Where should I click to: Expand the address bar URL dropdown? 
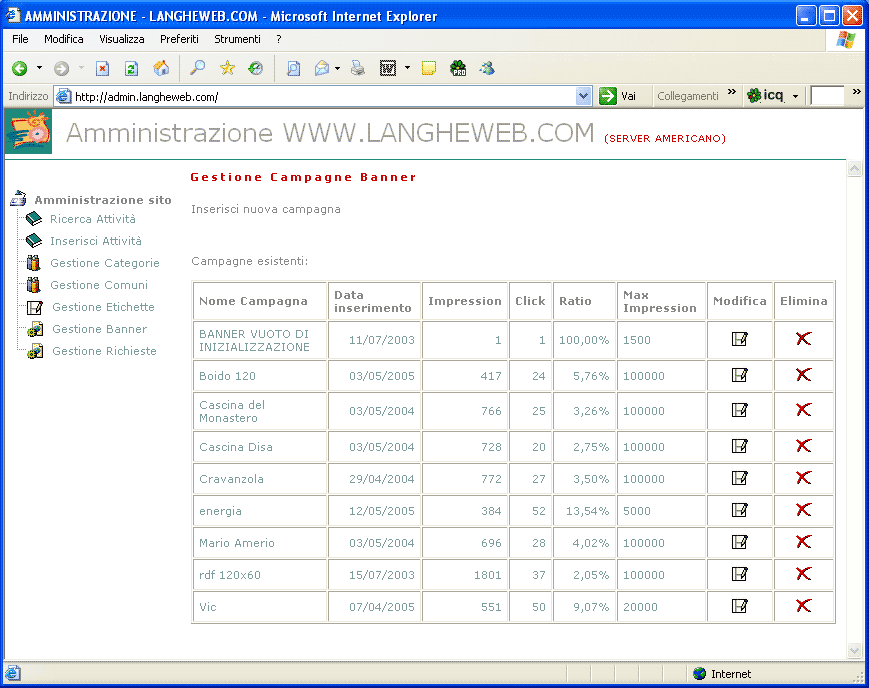coord(583,96)
